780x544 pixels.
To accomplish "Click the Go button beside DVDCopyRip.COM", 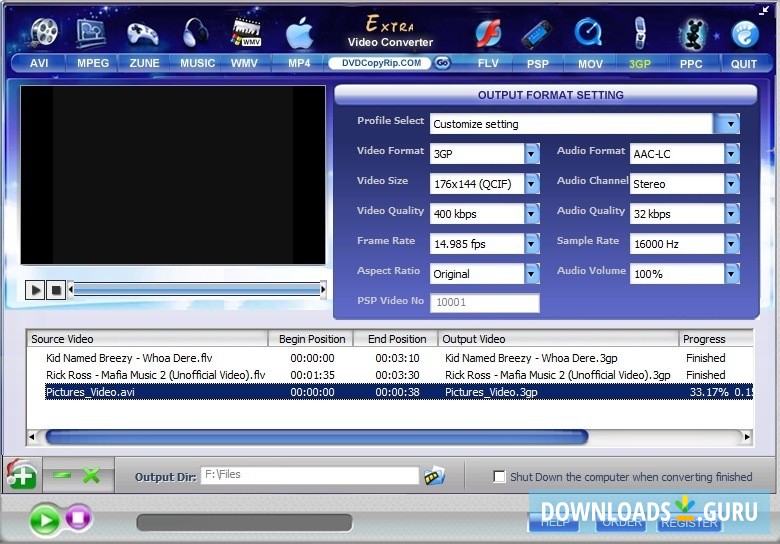I will click(442, 63).
